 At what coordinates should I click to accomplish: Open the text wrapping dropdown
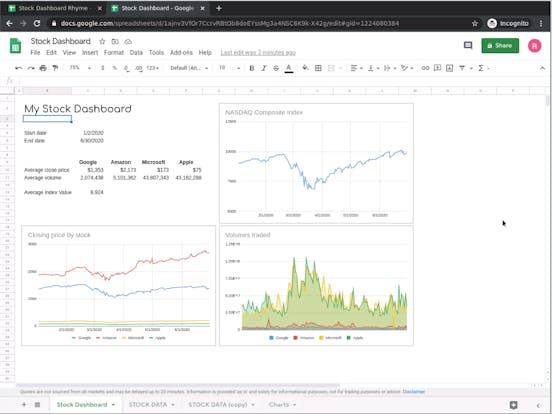(390, 68)
